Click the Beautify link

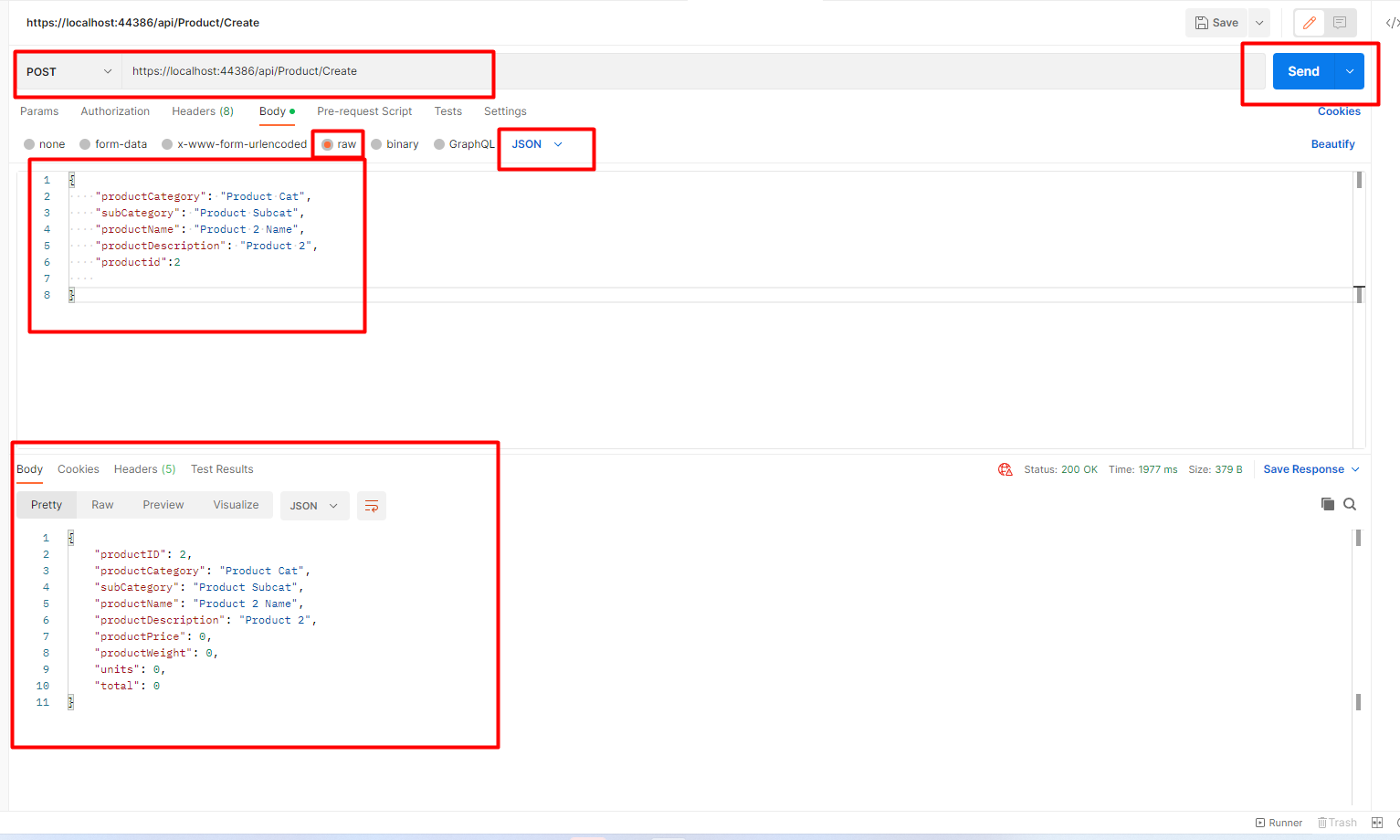(x=1333, y=144)
